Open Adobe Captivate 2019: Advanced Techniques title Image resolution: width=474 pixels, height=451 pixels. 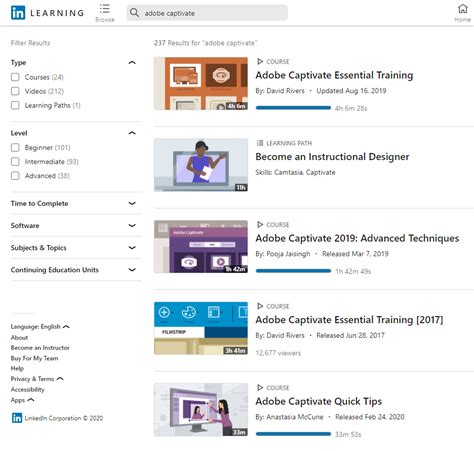click(357, 238)
